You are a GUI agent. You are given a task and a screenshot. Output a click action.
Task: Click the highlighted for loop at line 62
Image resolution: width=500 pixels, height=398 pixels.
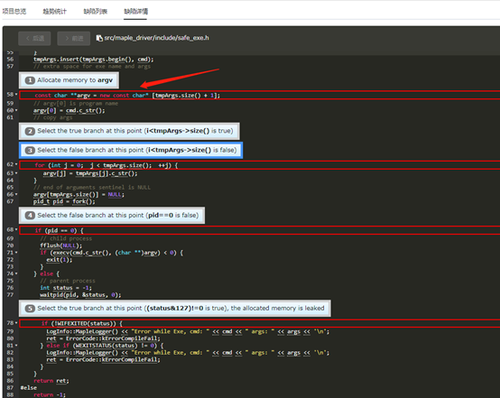click(x=260, y=165)
